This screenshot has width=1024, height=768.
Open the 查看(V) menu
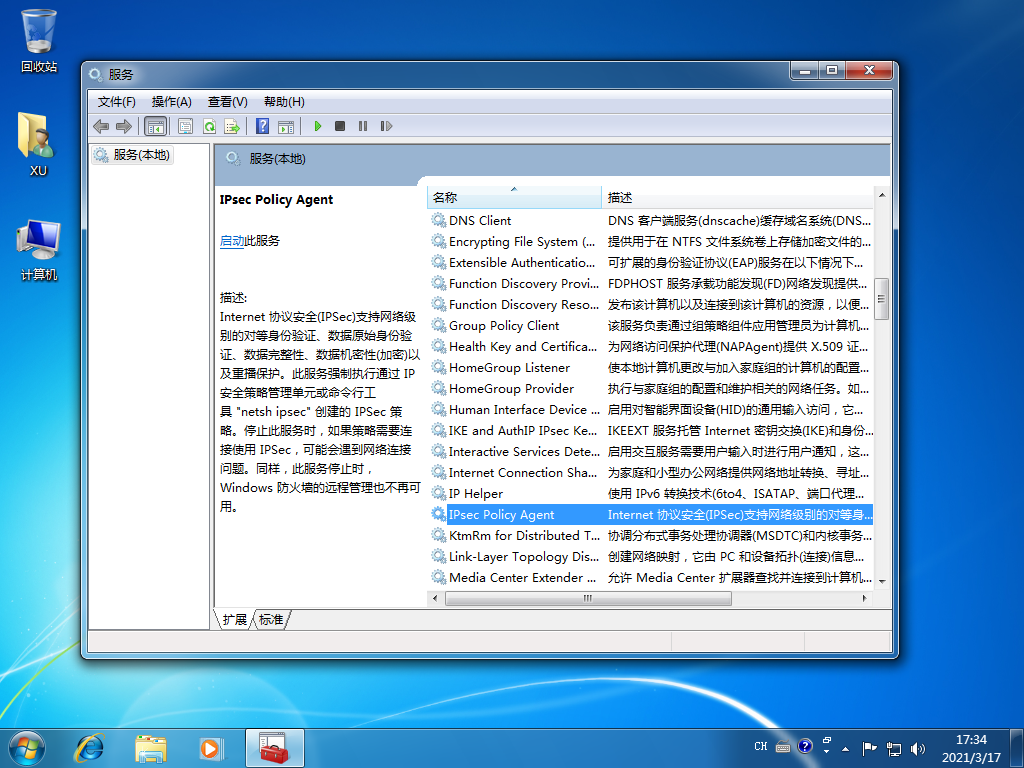226,101
